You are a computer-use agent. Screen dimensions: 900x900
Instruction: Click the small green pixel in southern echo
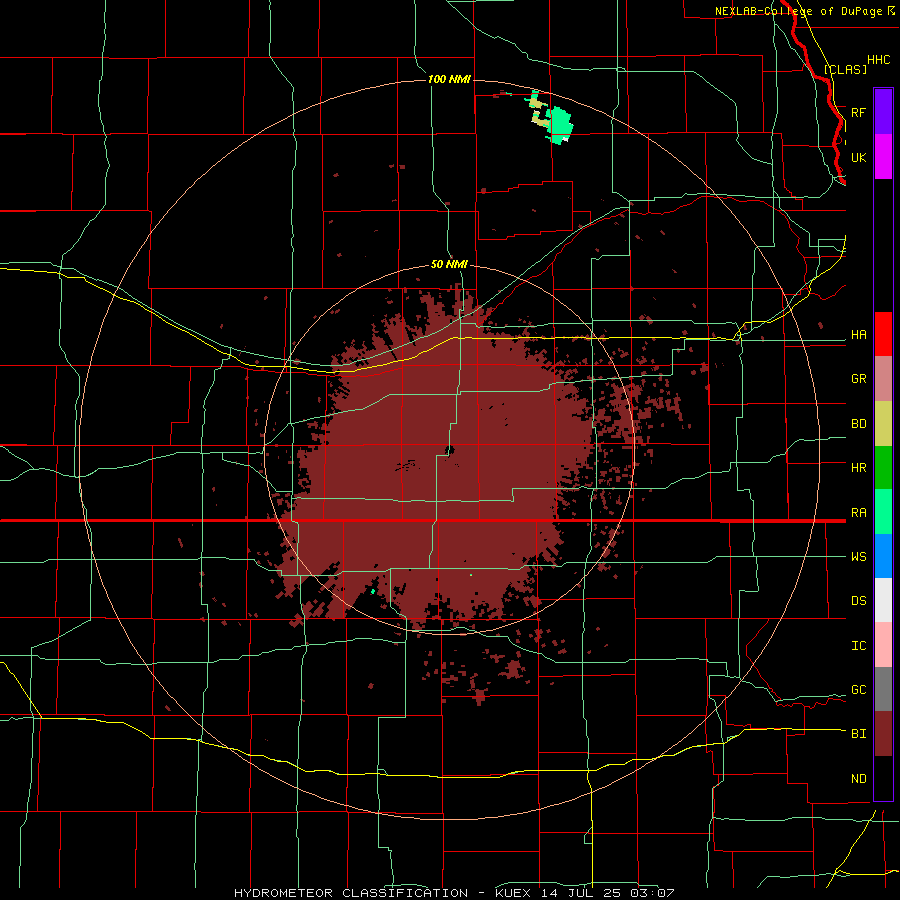click(373, 591)
